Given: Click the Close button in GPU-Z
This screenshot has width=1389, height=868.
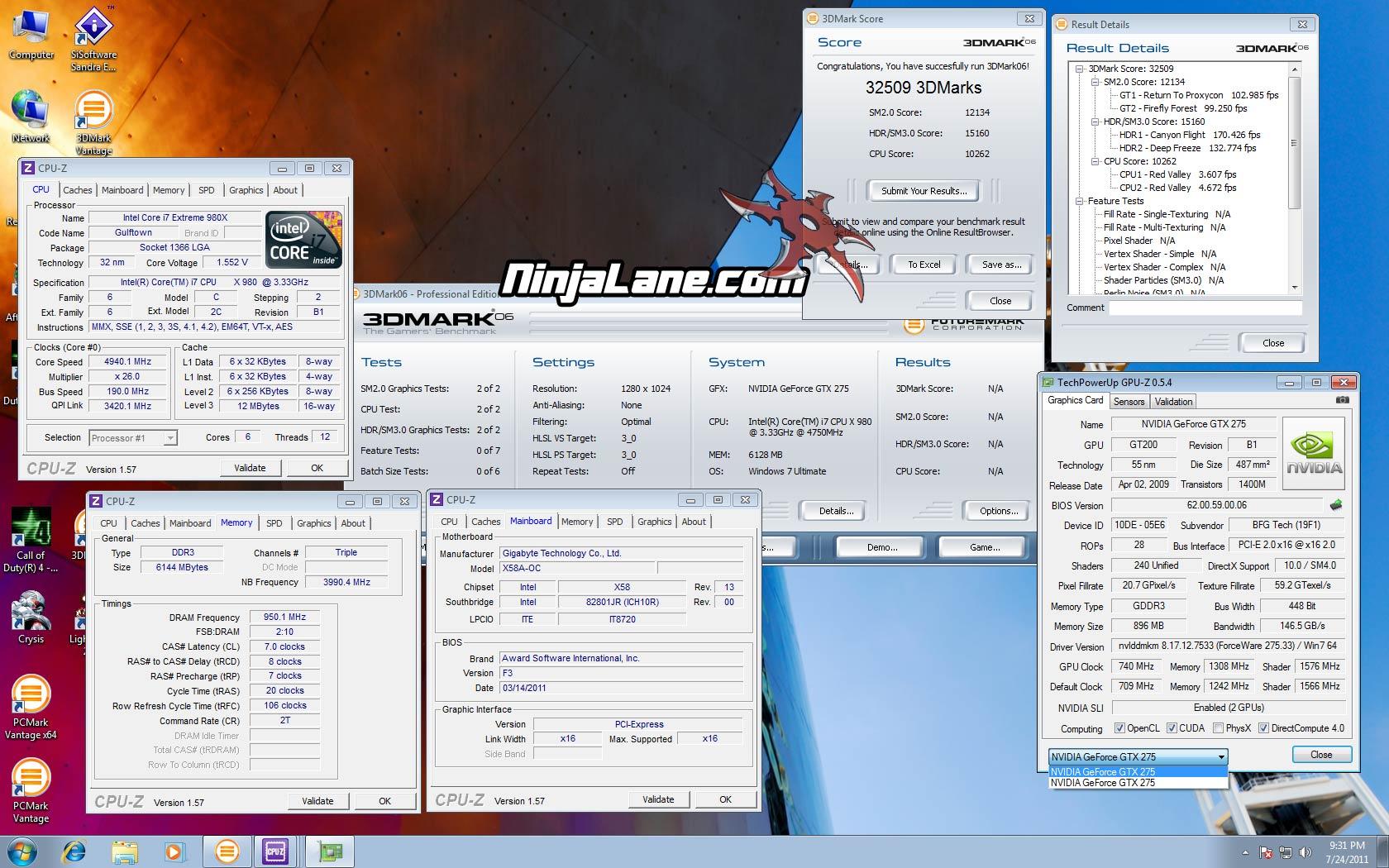Looking at the screenshot, I should point(1321,755).
